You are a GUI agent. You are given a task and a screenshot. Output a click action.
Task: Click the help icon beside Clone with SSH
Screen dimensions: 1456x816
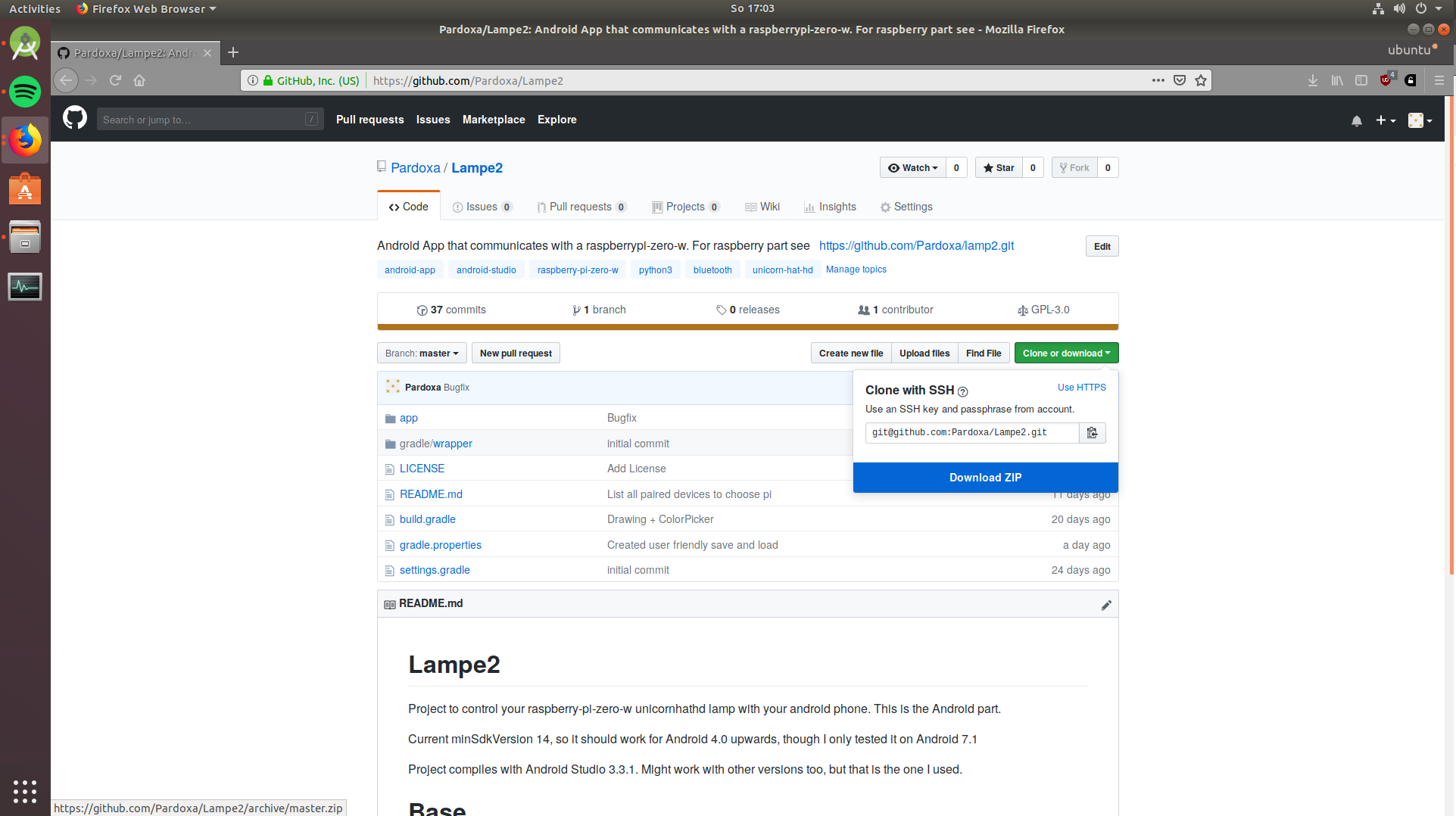962,391
